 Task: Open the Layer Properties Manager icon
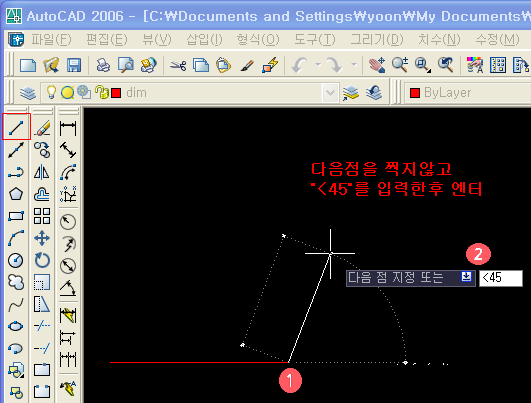28,93
